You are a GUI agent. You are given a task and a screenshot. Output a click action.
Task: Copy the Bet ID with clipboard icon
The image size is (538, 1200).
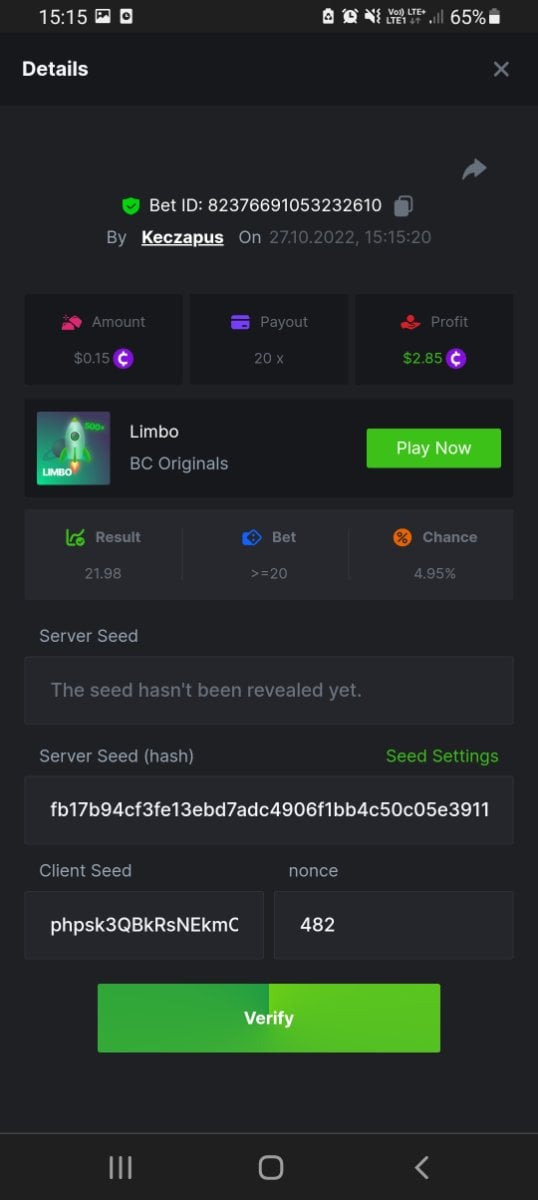coord(403,206)
